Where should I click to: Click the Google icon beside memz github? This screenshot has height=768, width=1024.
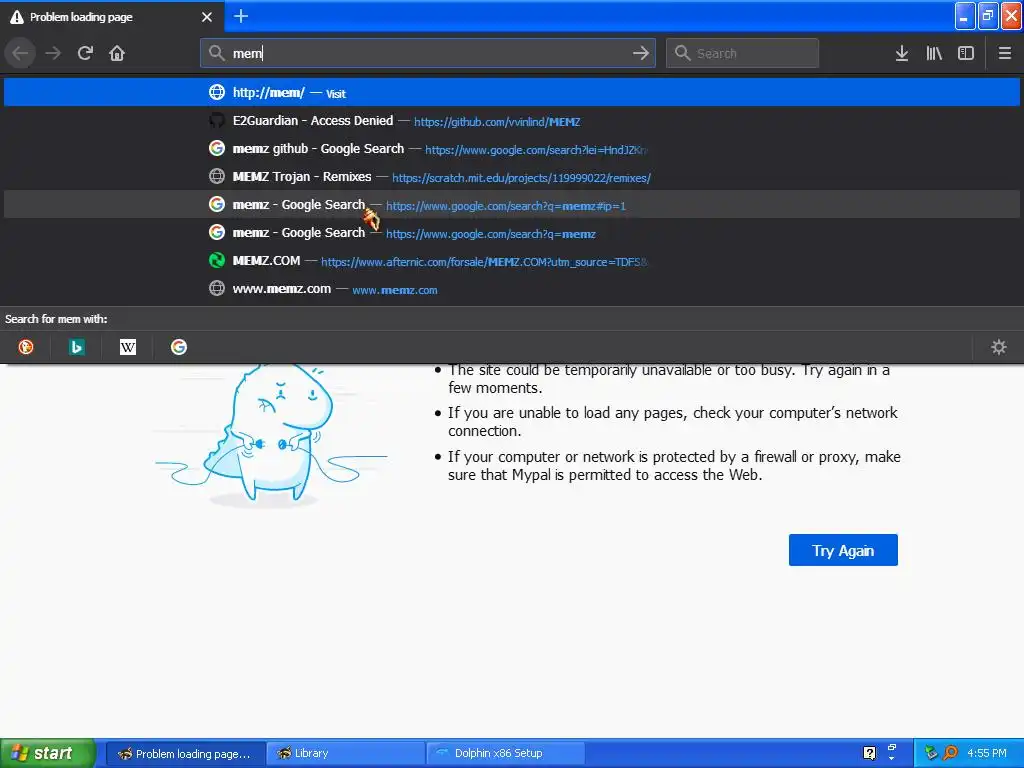tap(217, 148)
